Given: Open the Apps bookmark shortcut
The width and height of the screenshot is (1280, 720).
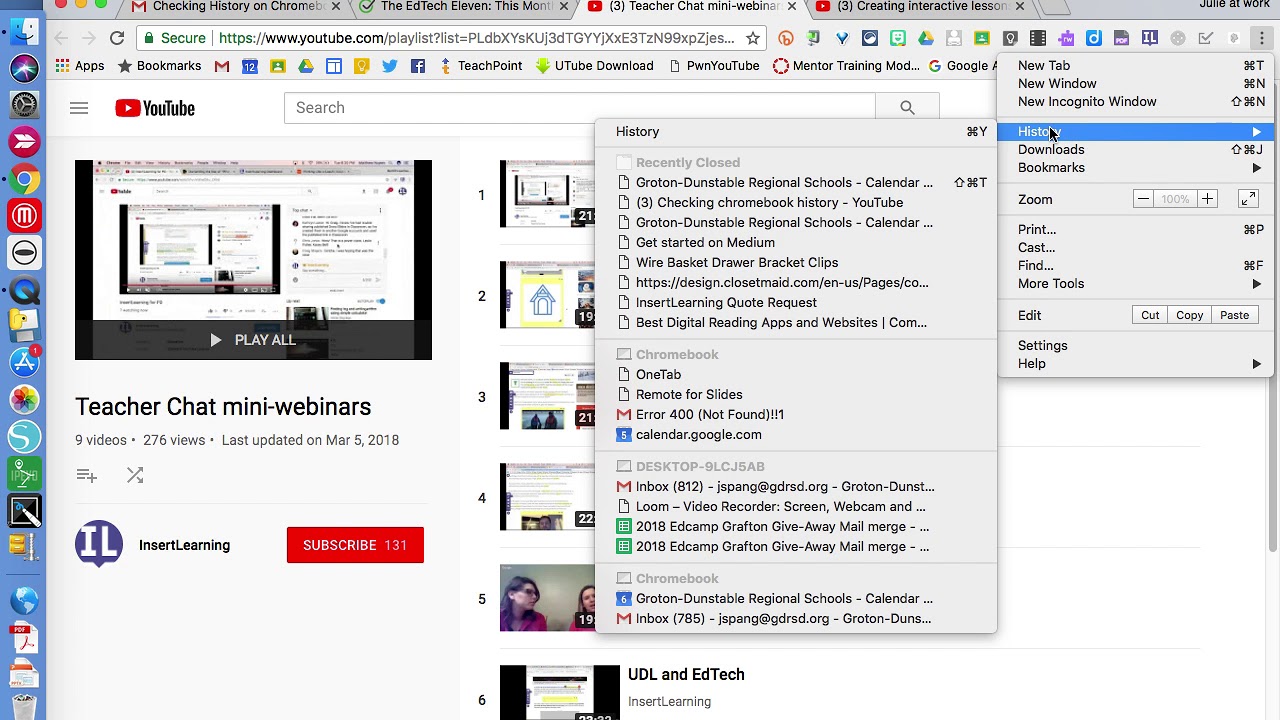Looking at the screenshot, I should point(80,66).
